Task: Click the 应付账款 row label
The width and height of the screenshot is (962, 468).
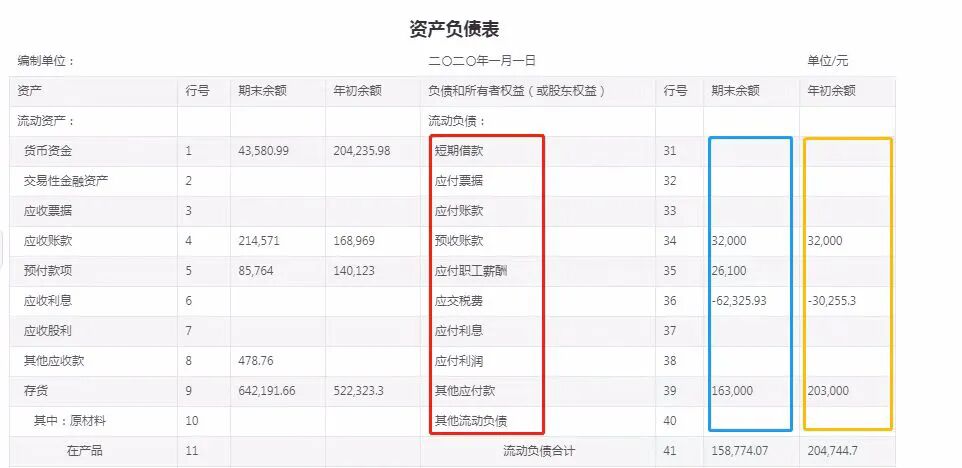Action: tap(459, 211)
